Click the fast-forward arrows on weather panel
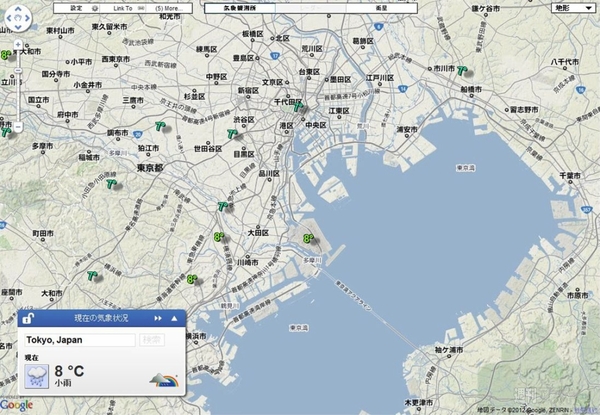 (x=158, y=318)
